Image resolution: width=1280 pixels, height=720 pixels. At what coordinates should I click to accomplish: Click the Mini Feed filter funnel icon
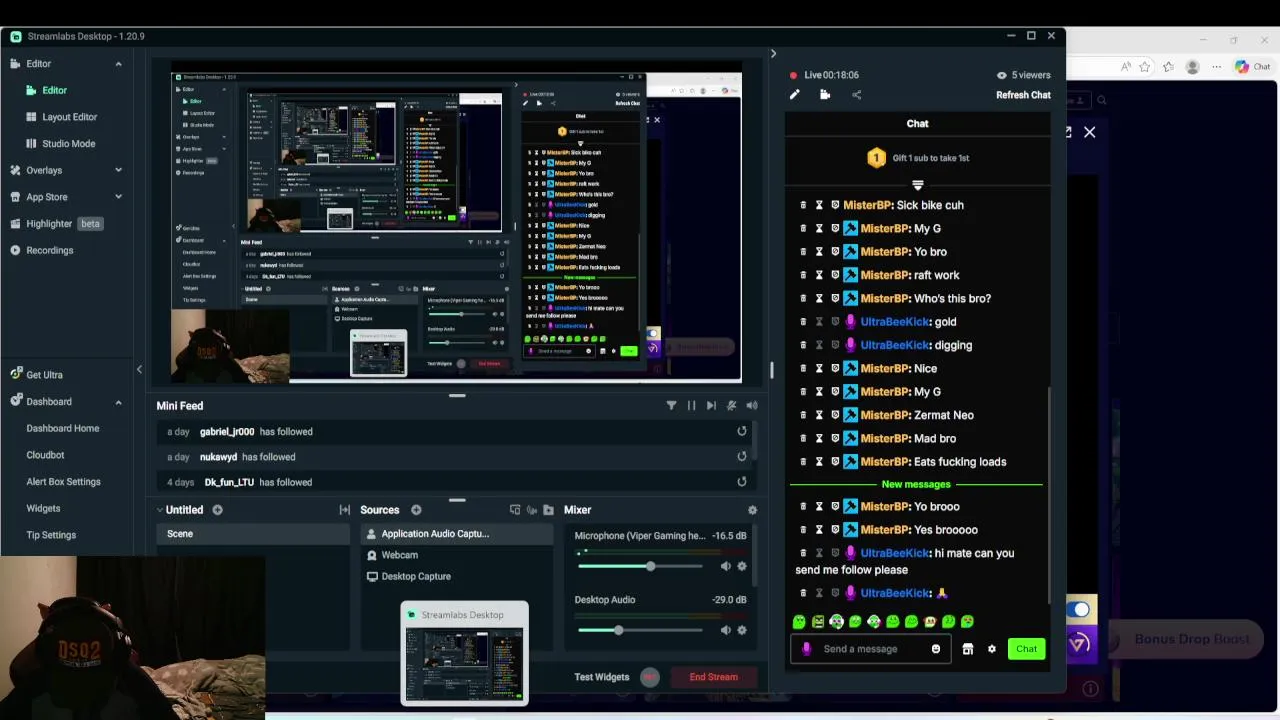[x=671, y=405]
